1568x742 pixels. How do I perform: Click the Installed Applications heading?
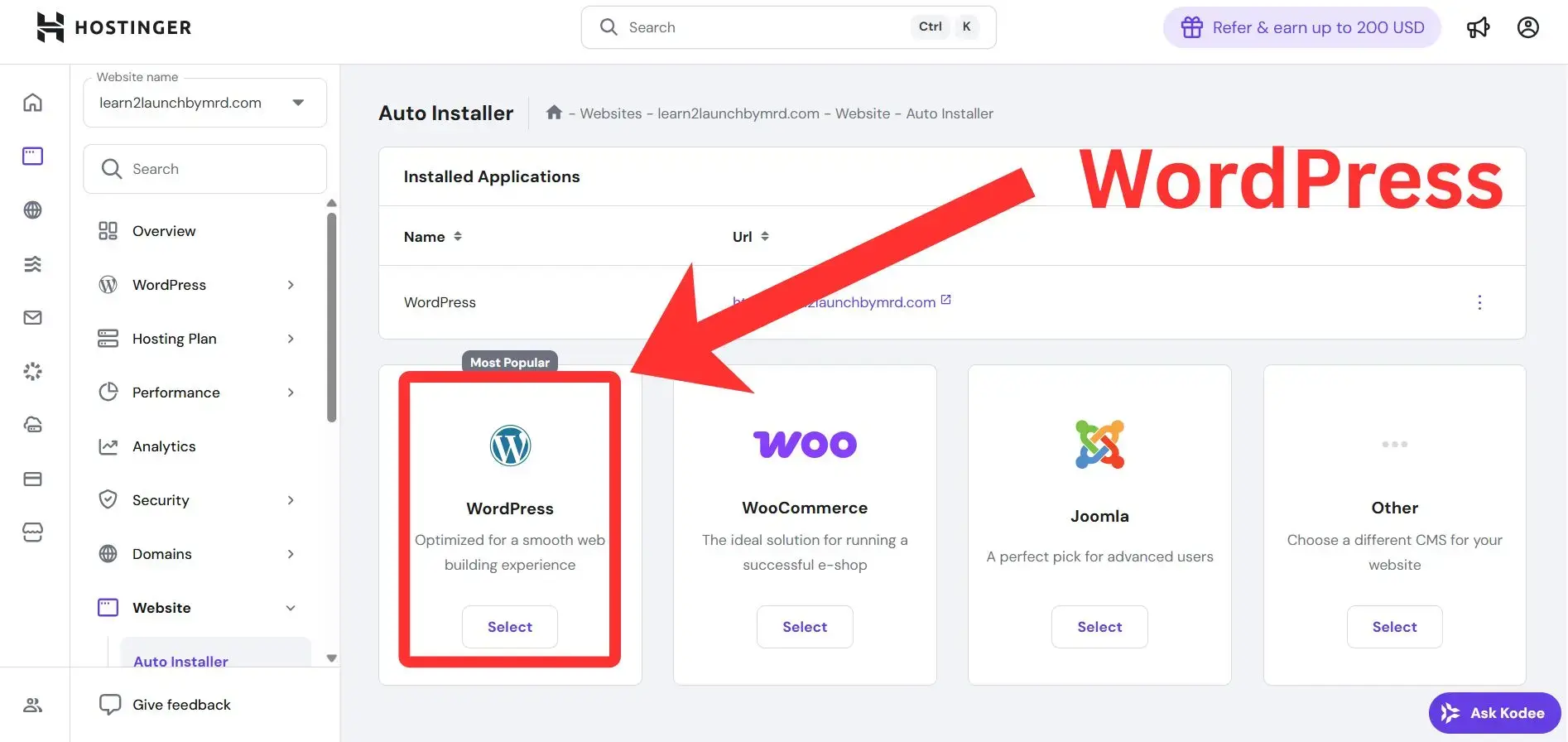[x=492, y=176]
